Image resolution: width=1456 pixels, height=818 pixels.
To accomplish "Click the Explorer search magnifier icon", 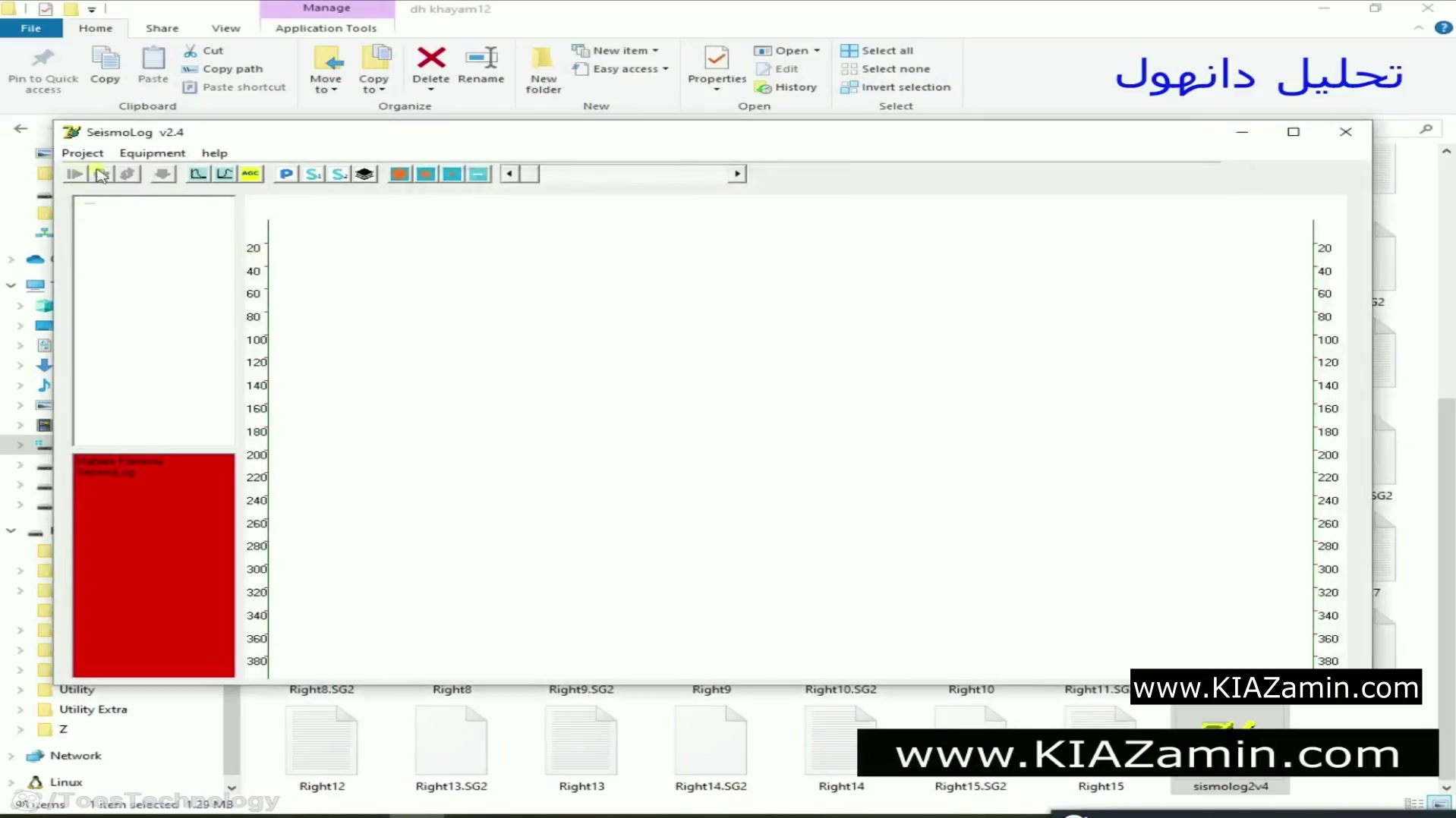I will point(1426,129).
